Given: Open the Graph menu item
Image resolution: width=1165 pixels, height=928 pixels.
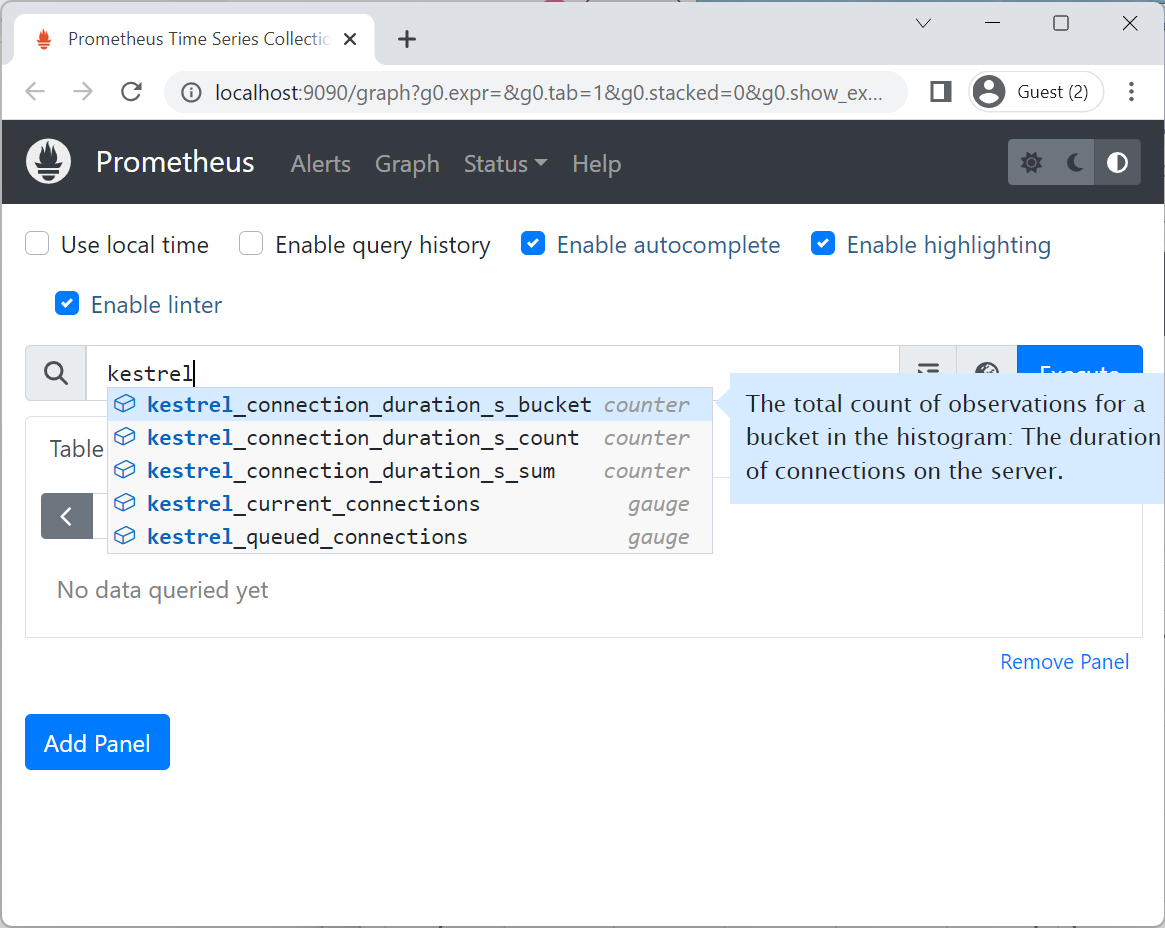Looking at the screenshot, I should pos(406,164).
